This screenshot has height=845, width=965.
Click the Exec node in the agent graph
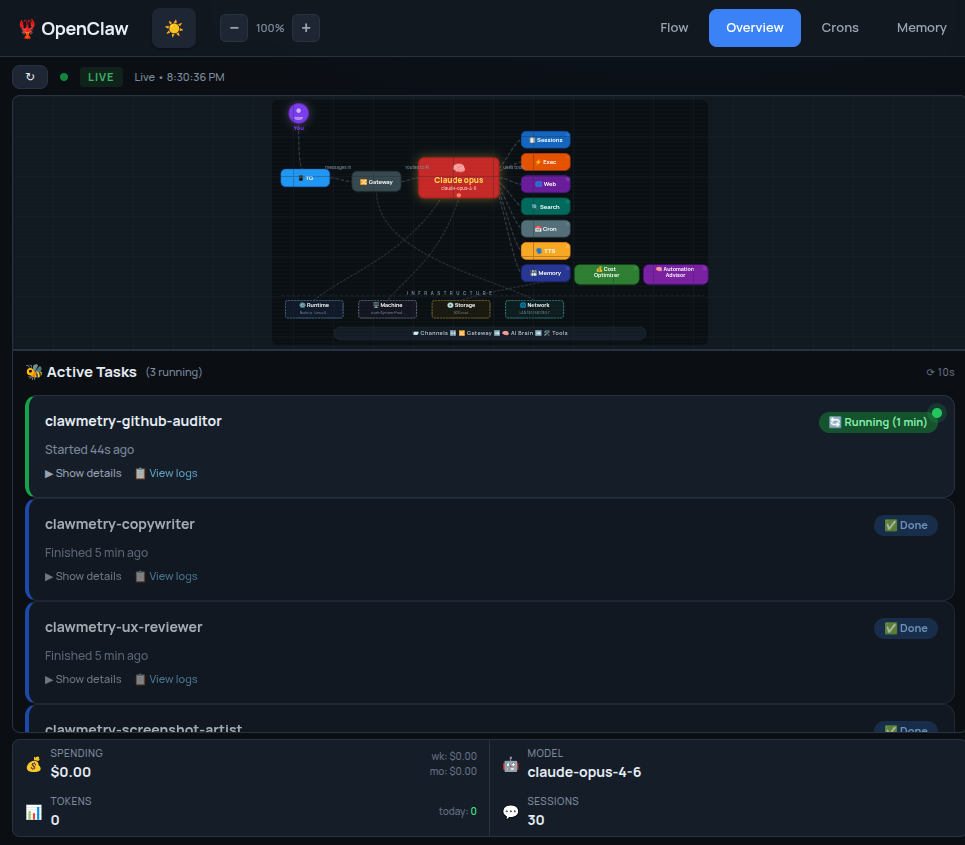[x=545, y=162]
